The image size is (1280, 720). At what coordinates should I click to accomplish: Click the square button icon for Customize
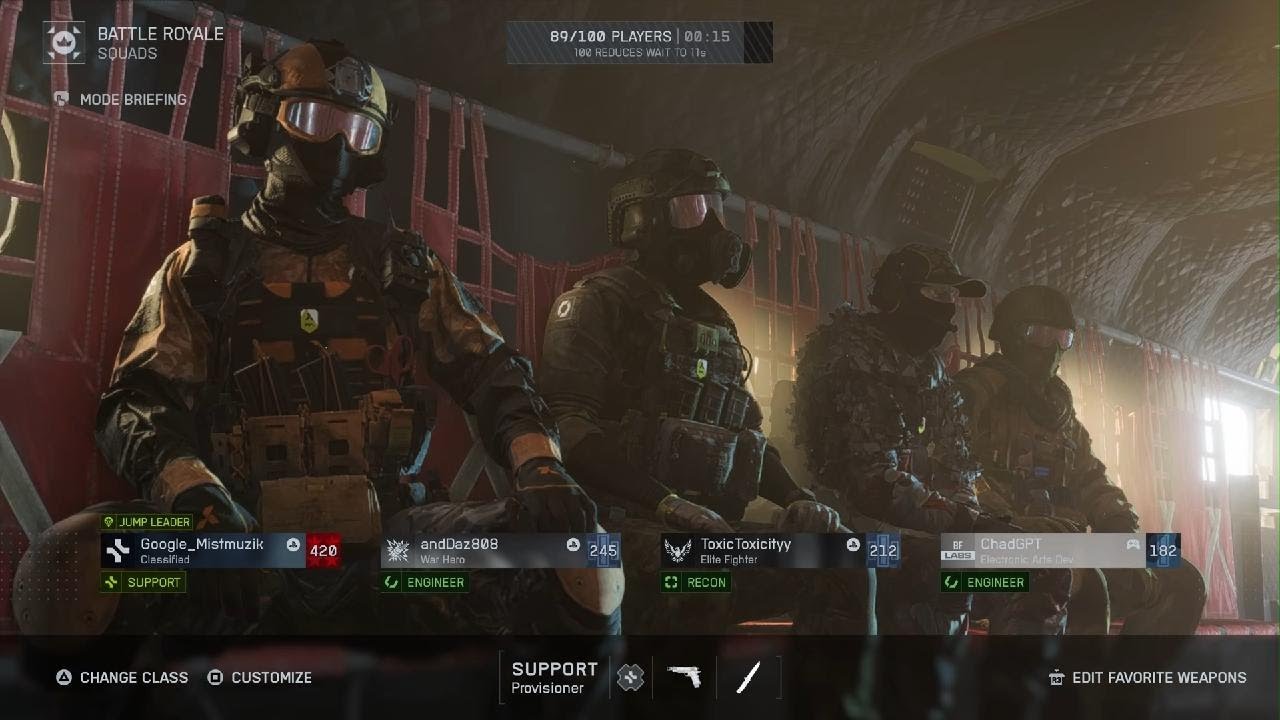point(215,677)
